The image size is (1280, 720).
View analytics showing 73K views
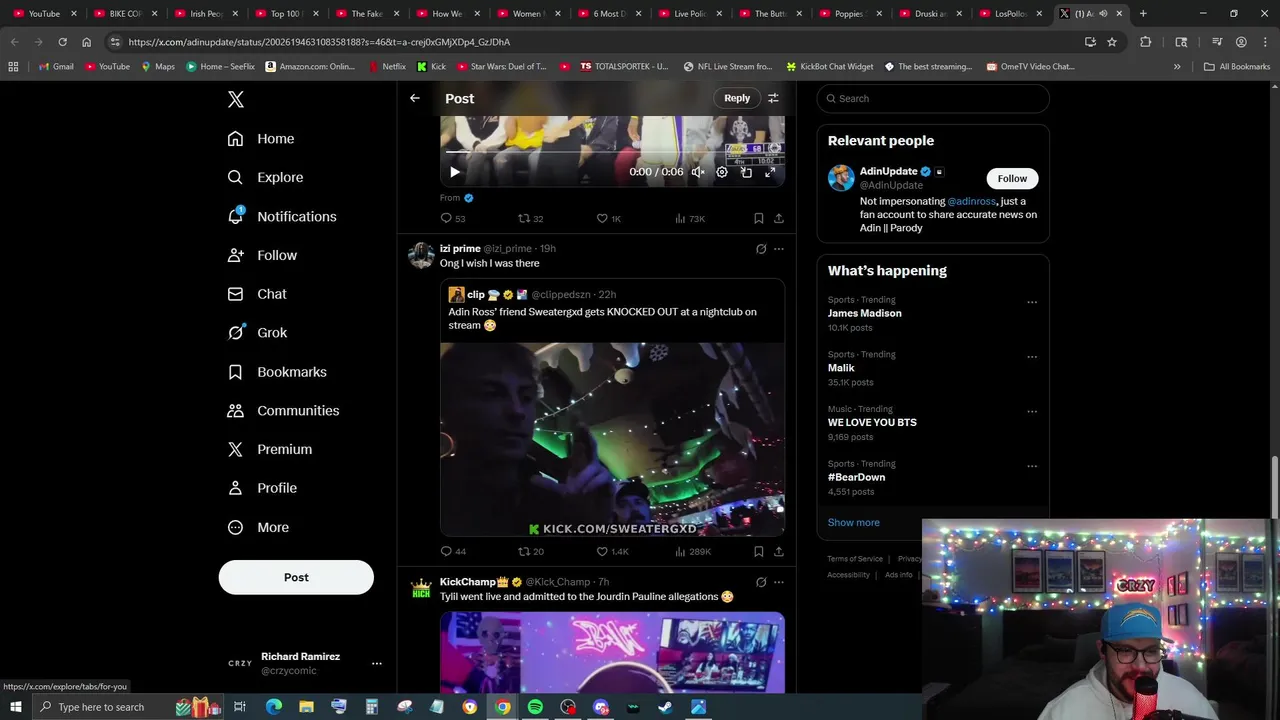click(x=689, y=218)
